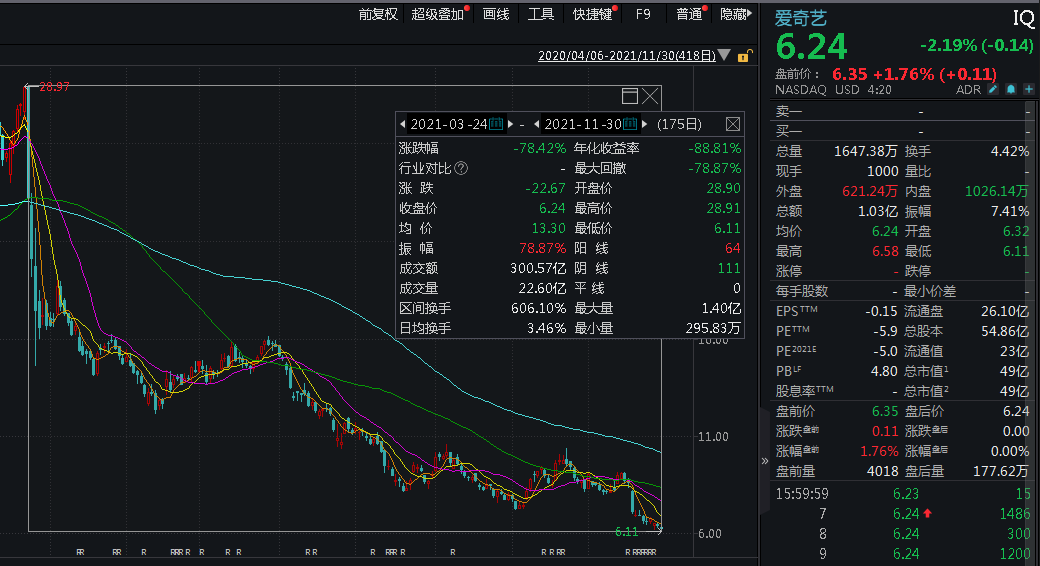Click the pencil edit note icon
This screenshot has height=566, width=1040.
click(x=993, y=90)
